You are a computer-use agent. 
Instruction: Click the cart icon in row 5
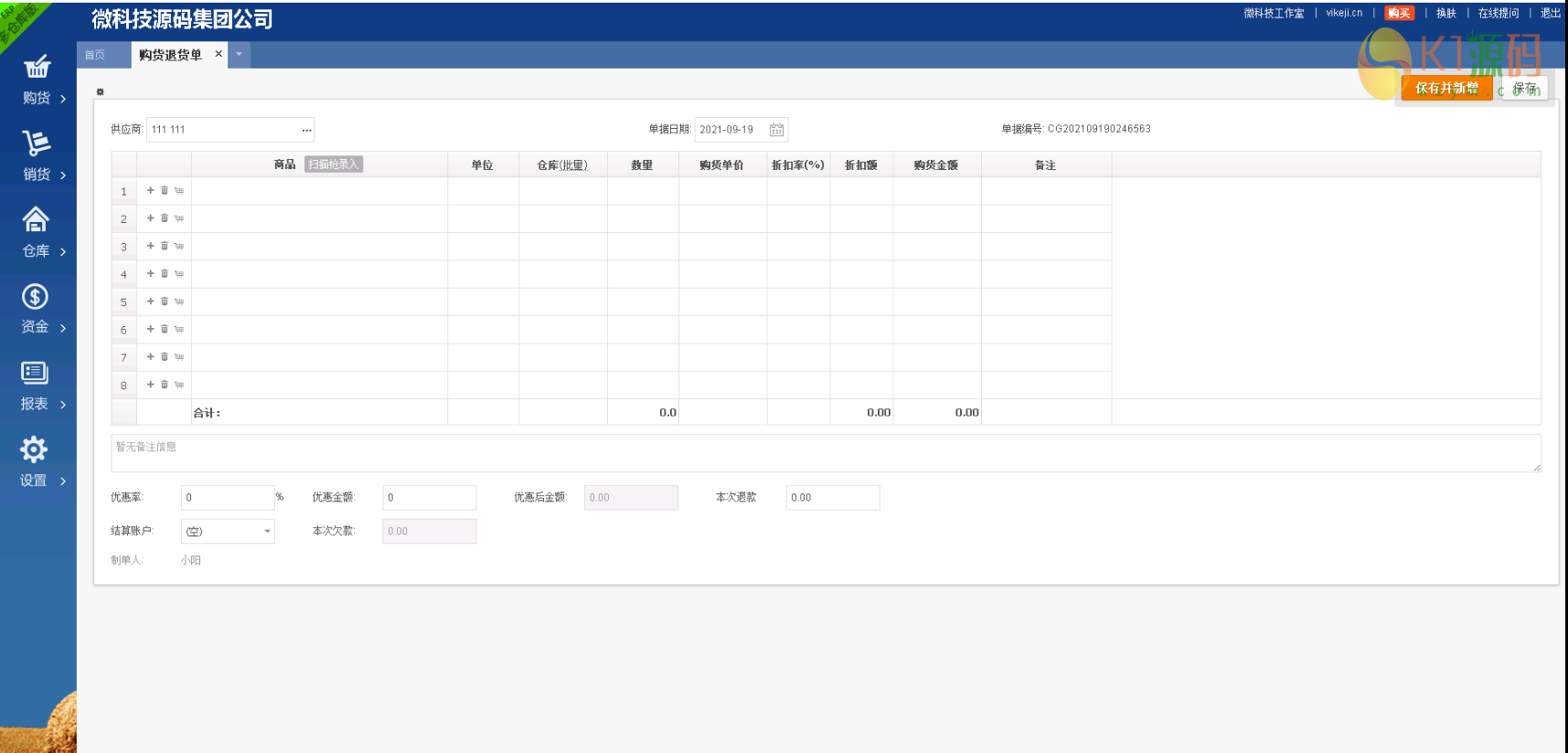click(179, 302)
